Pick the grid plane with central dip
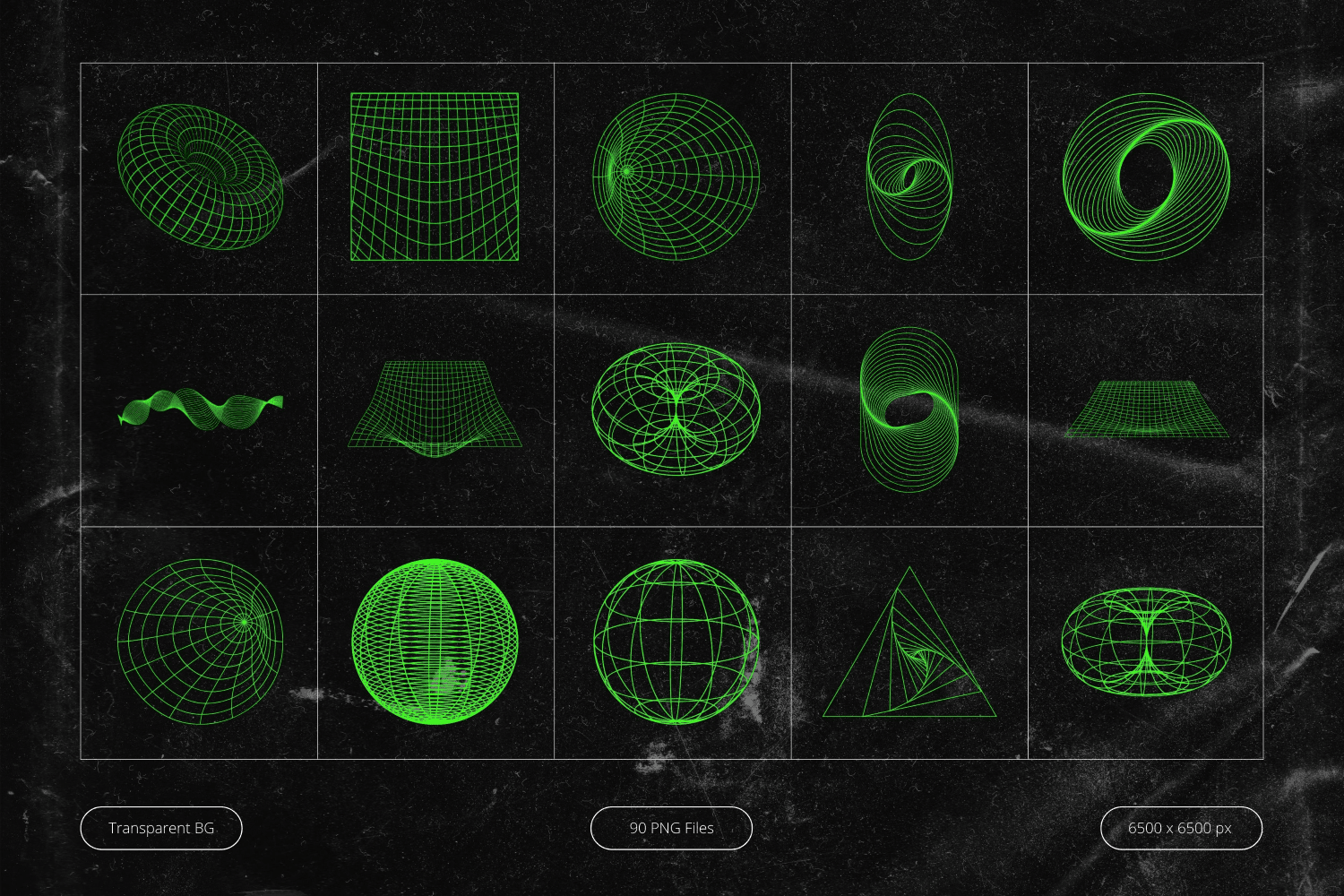 click(x=435, y=409)
